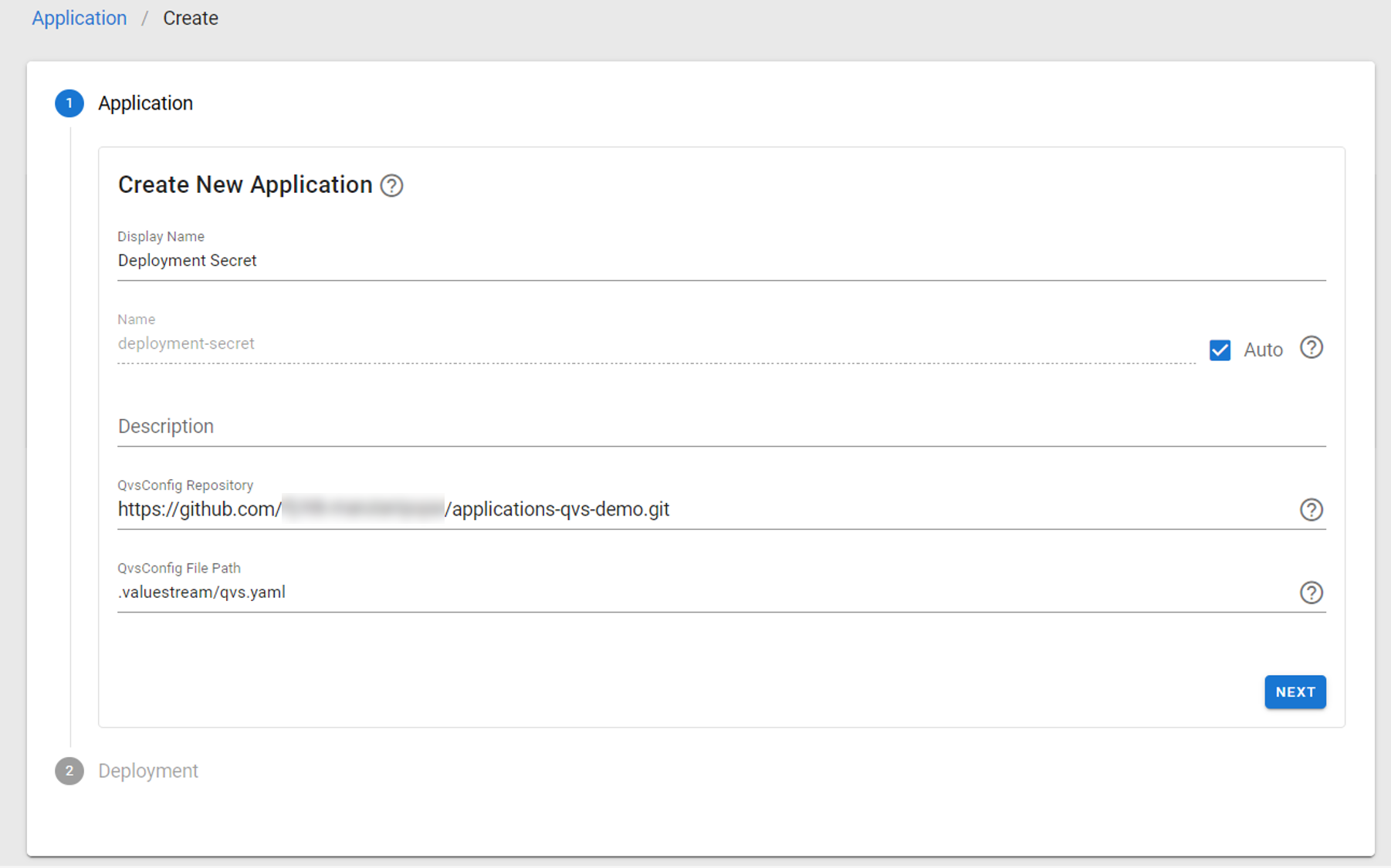Click help icon beside Auto checkbox

(1311, 348)
